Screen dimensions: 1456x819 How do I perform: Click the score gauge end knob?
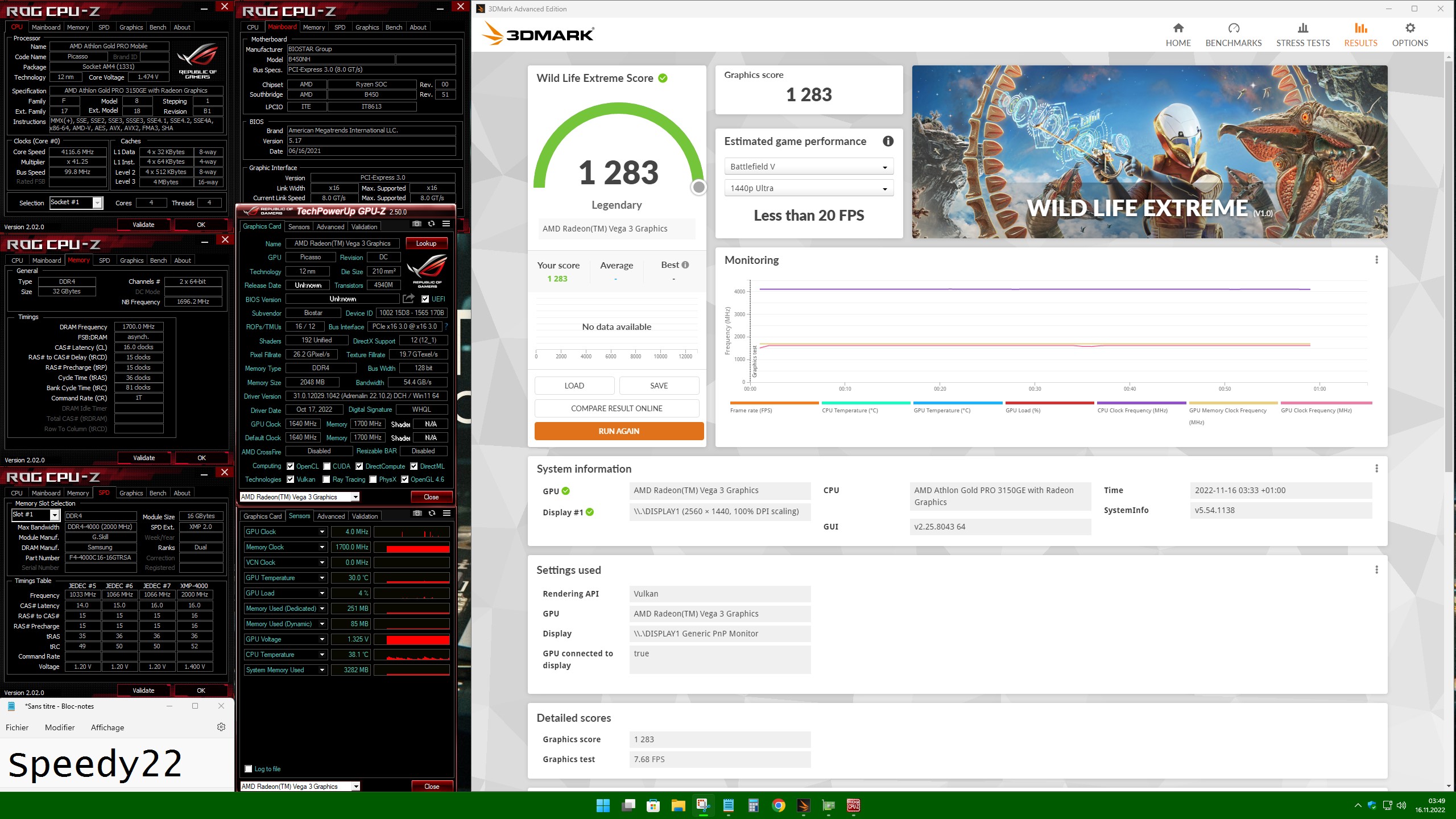tap(698, 187)
